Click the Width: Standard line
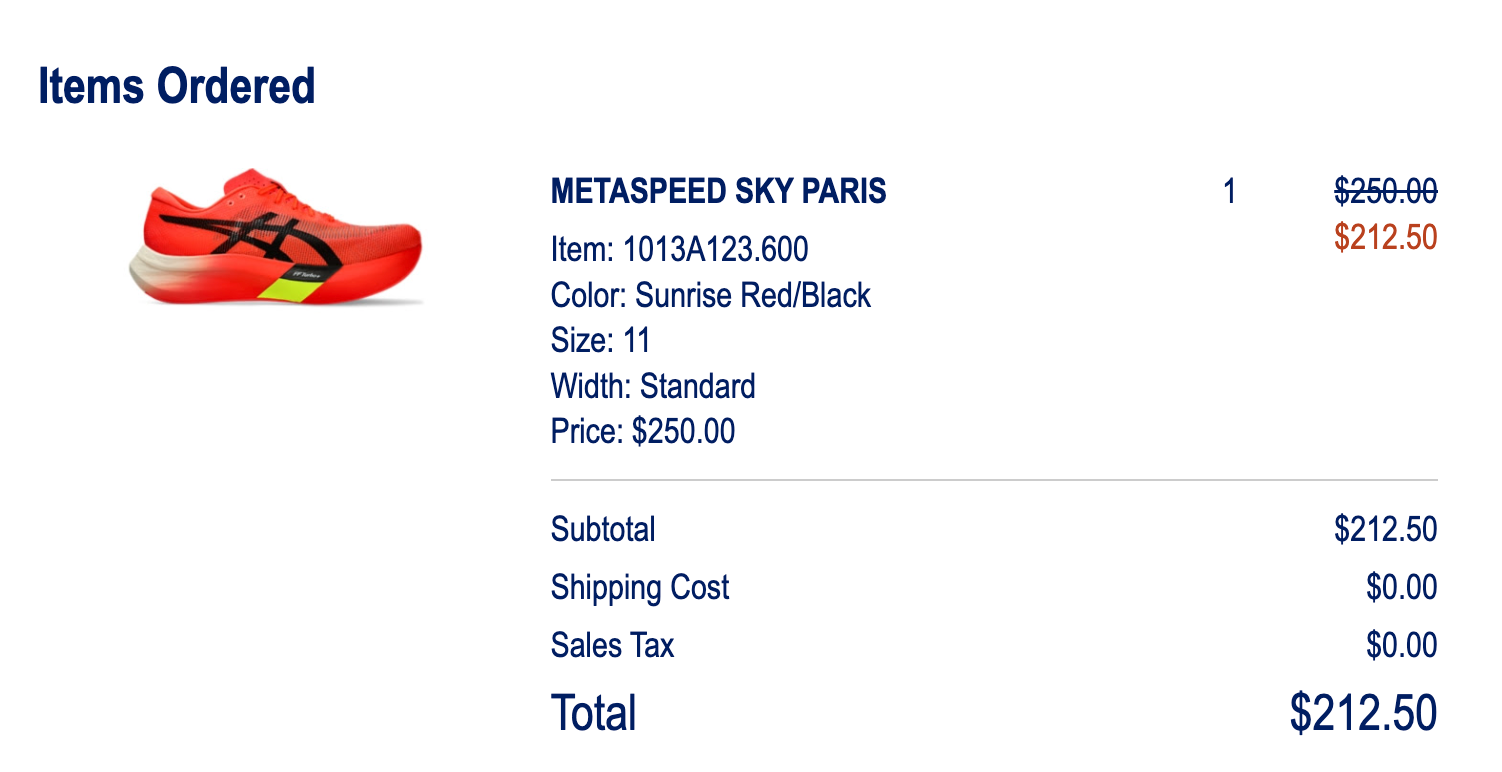 click(x=653, y=386)
